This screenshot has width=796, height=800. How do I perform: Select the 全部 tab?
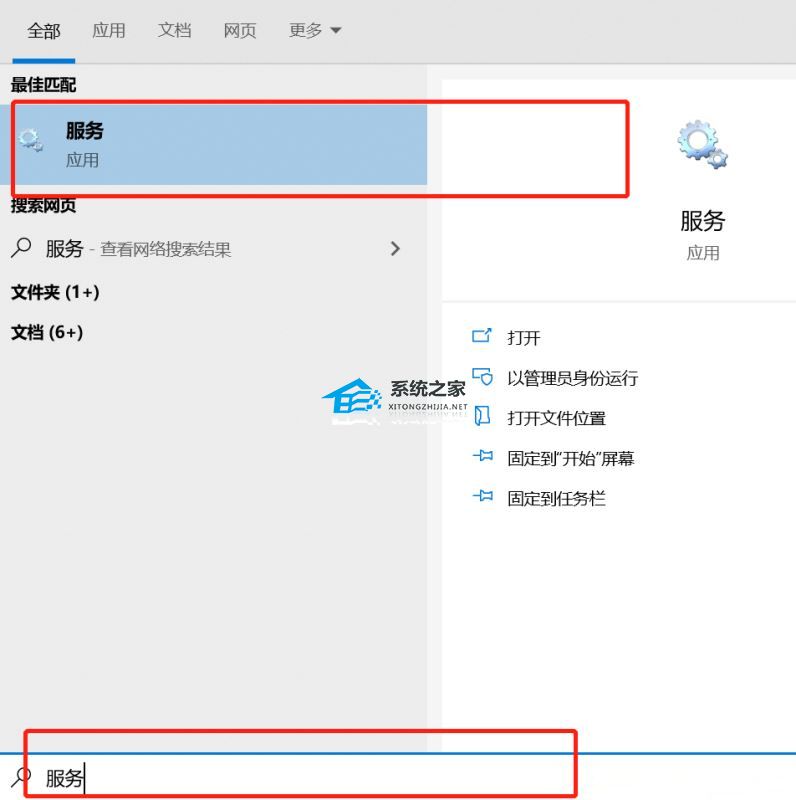(44, 31)
